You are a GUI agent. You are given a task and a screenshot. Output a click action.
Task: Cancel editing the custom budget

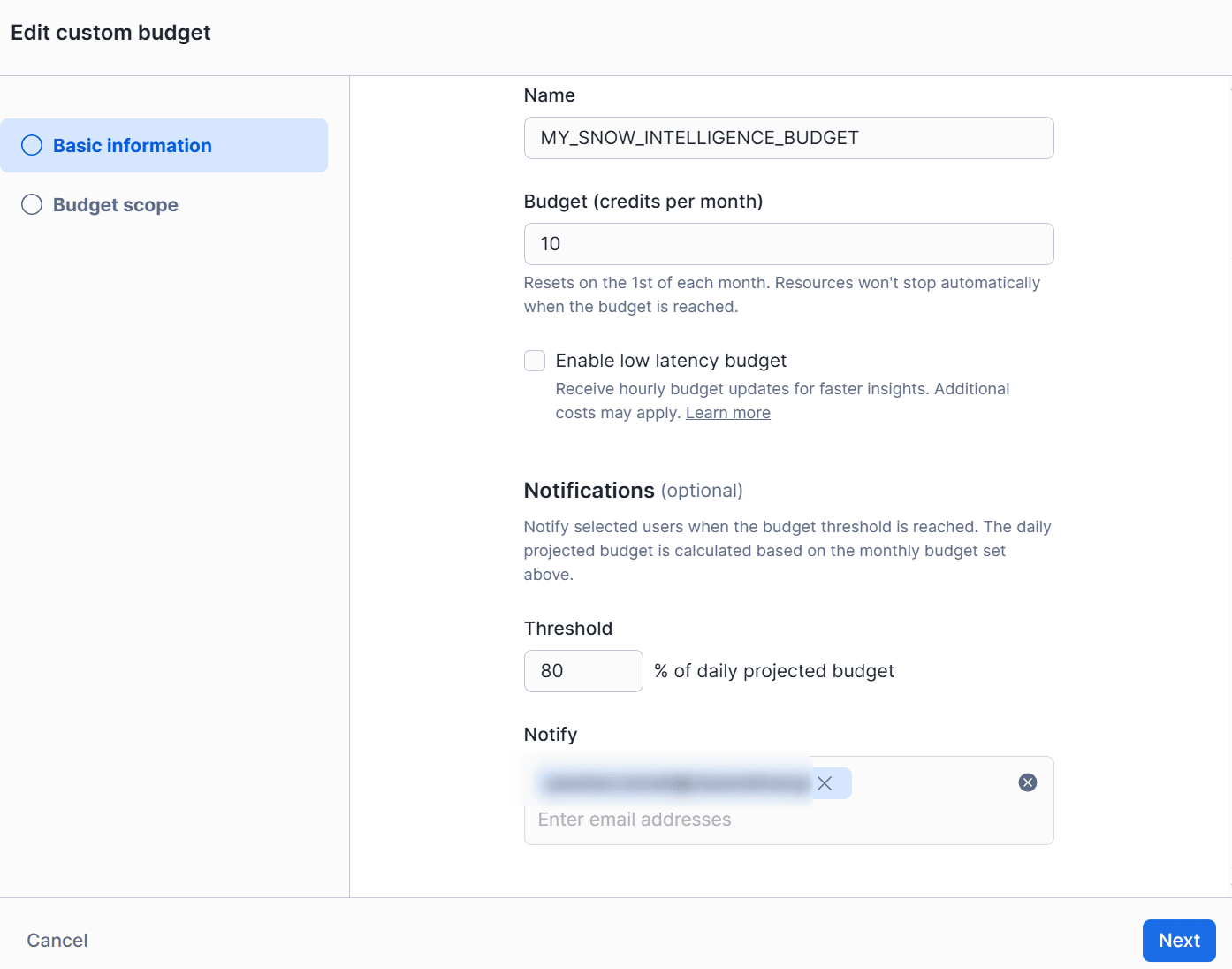pyautogui.click(x=57, y=940)
